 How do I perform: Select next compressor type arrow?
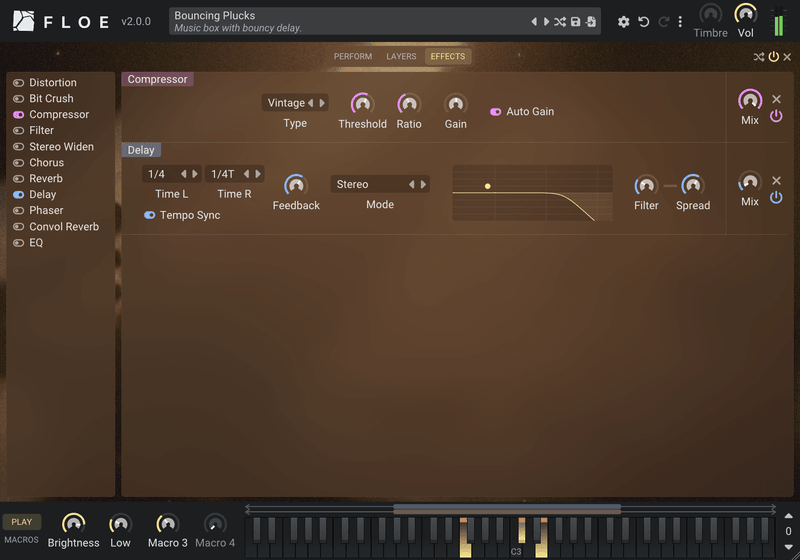pyautogui.click(x=322, y=103)
